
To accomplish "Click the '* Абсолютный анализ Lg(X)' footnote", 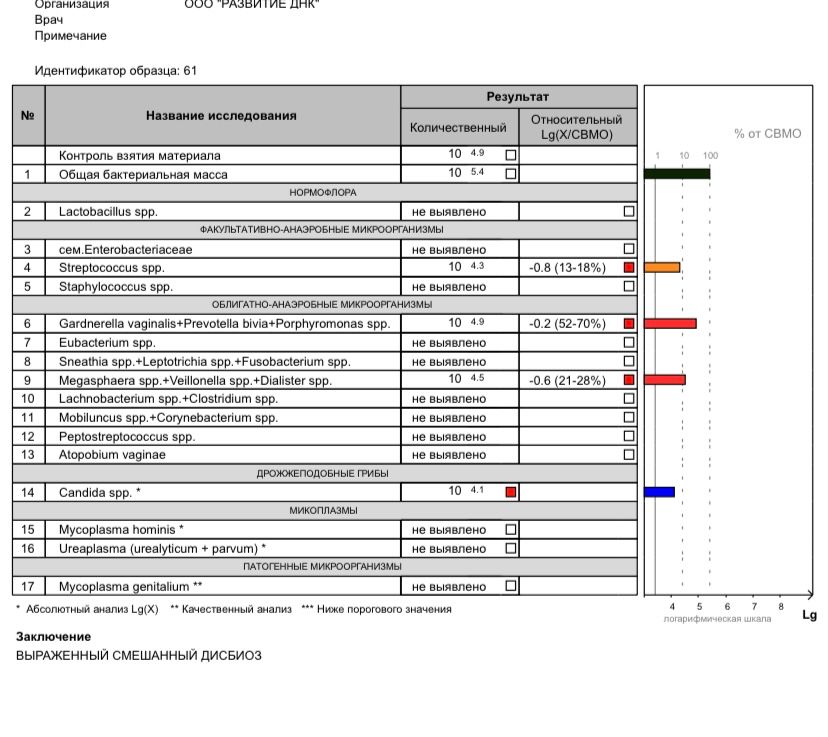I will [x=87, y=609].
